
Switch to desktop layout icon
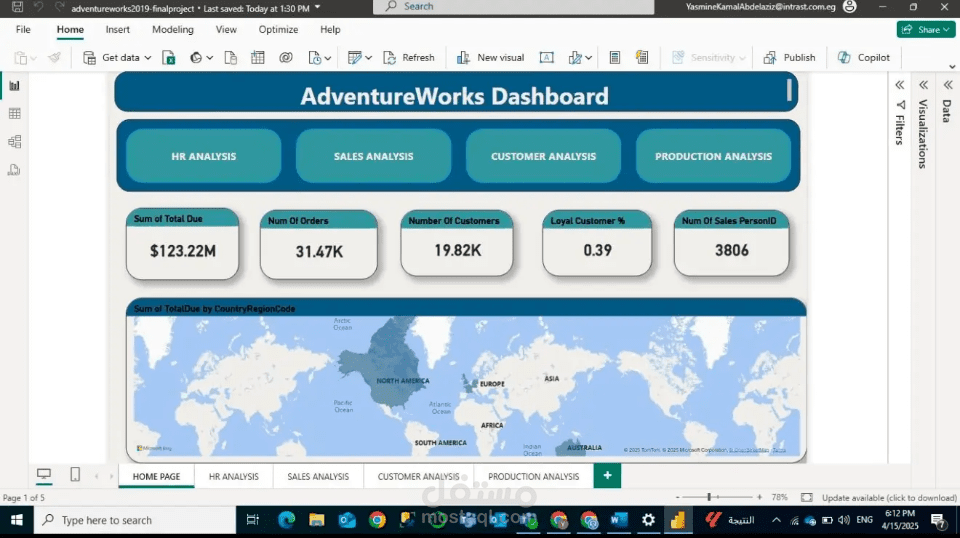[x=44, y=474]
